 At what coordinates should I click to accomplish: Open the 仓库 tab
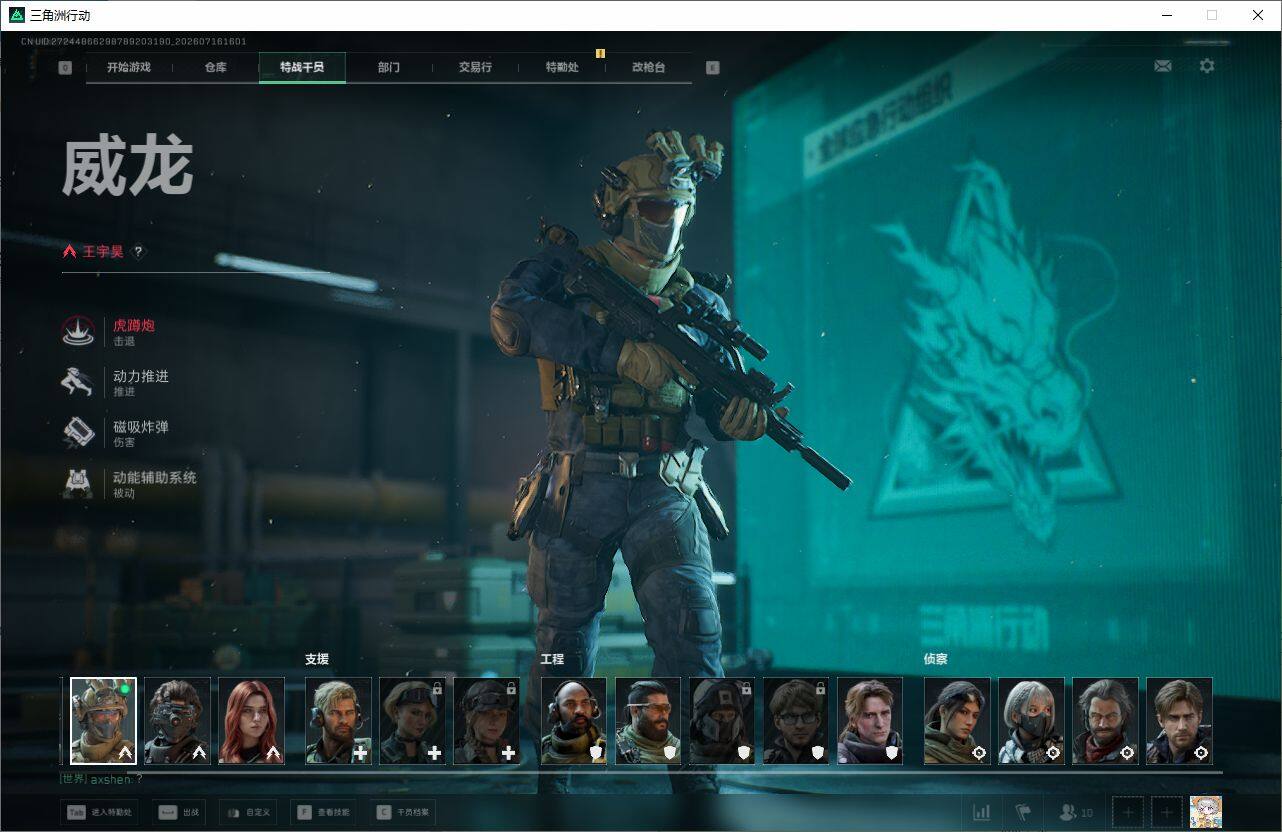[215, 68]
